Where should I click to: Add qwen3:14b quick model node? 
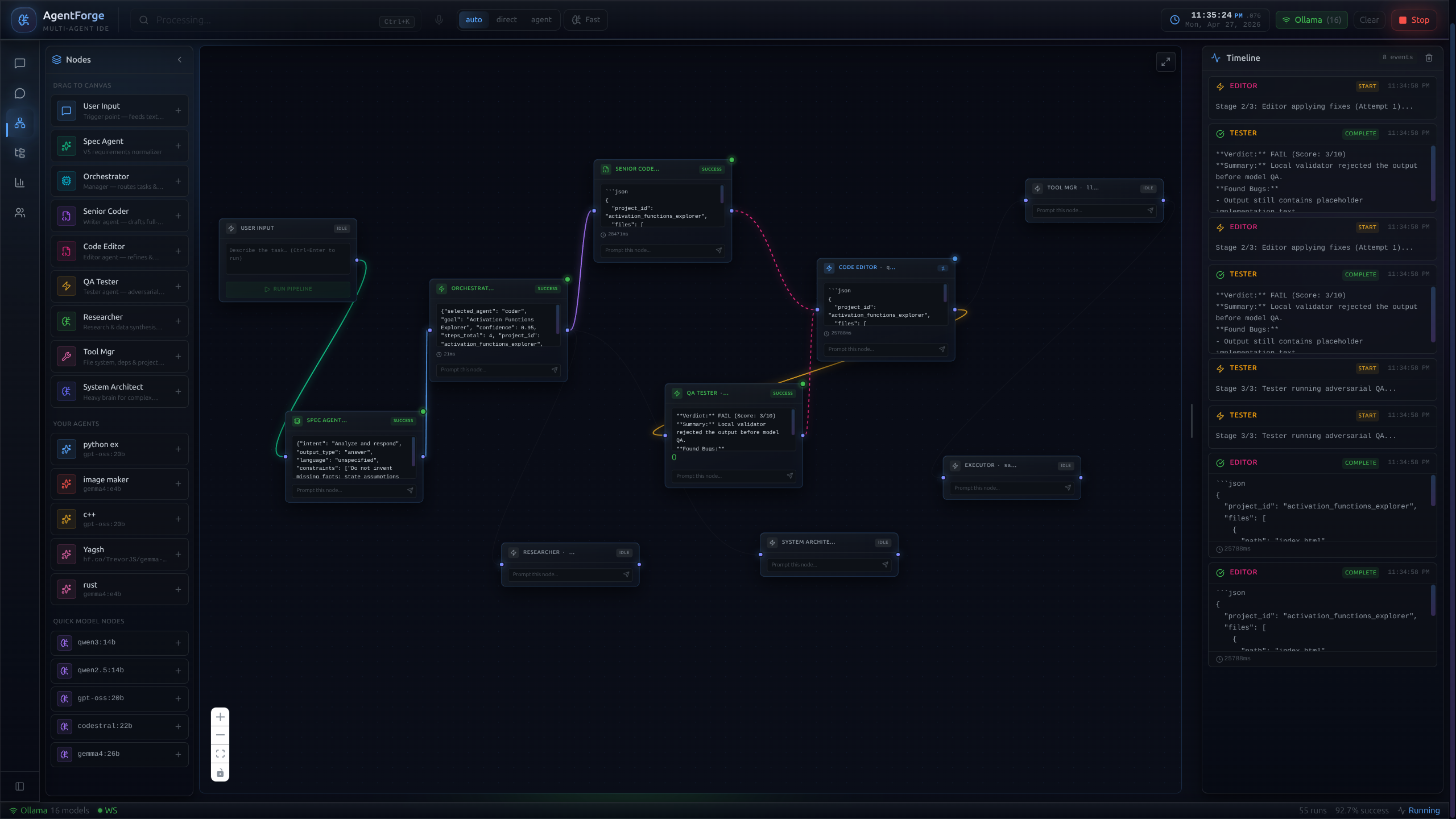pos(178,643)
